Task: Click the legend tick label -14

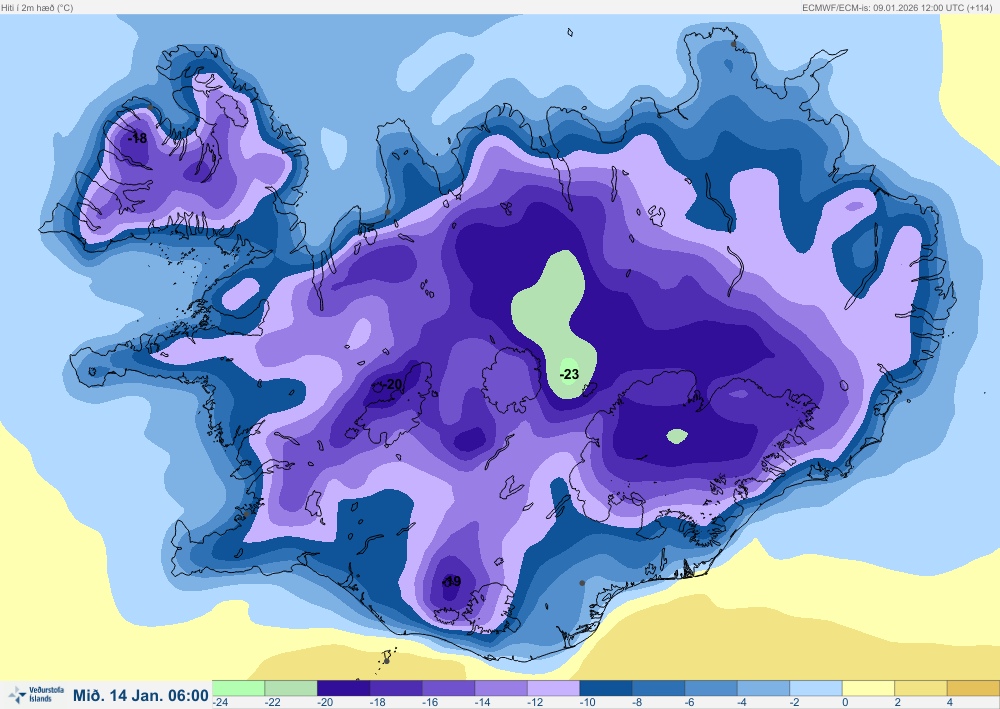Action: [x=482, y=702]
